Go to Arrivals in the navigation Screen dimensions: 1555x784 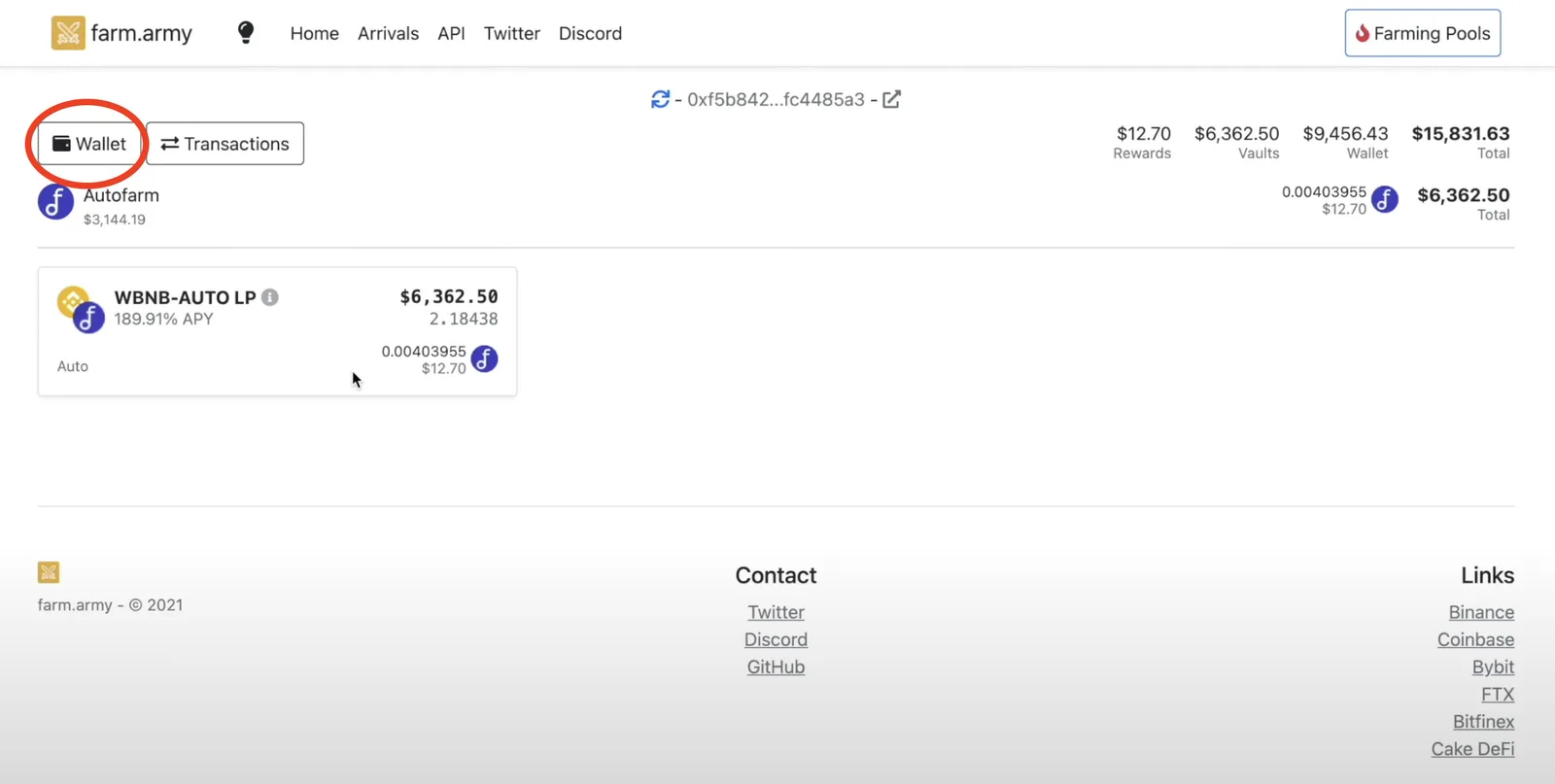tap(389, 33)
